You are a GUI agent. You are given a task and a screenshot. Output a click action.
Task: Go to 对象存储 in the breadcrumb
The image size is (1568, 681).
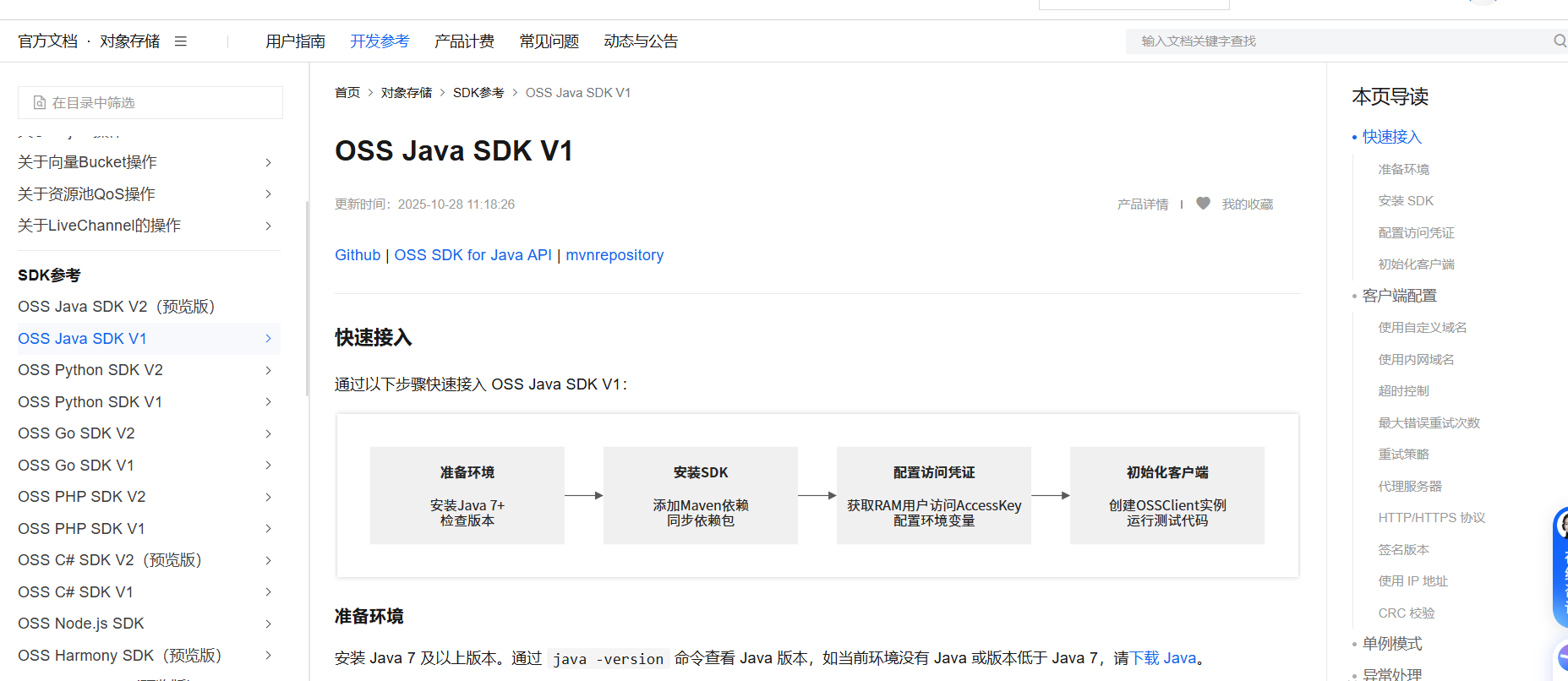point(407,93)
